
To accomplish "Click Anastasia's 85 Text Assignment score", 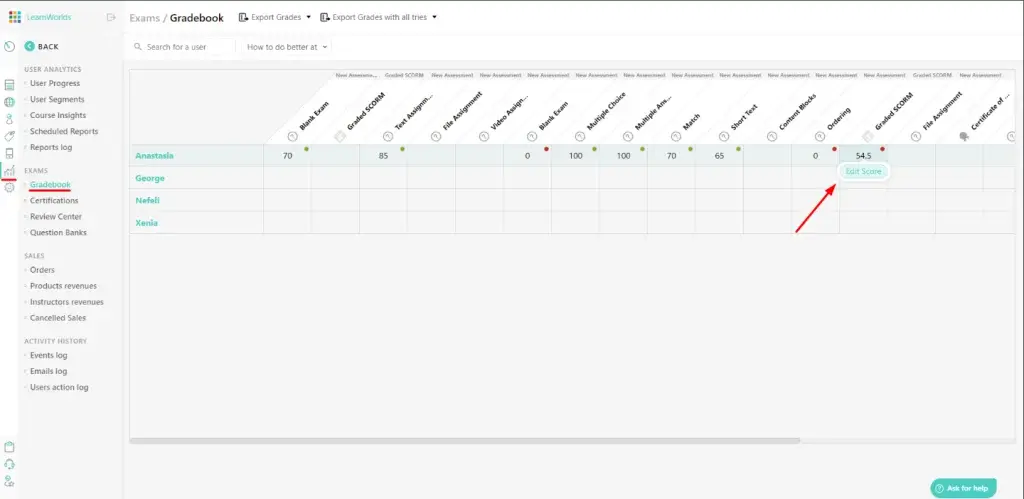I will click(x=383, y=156).
